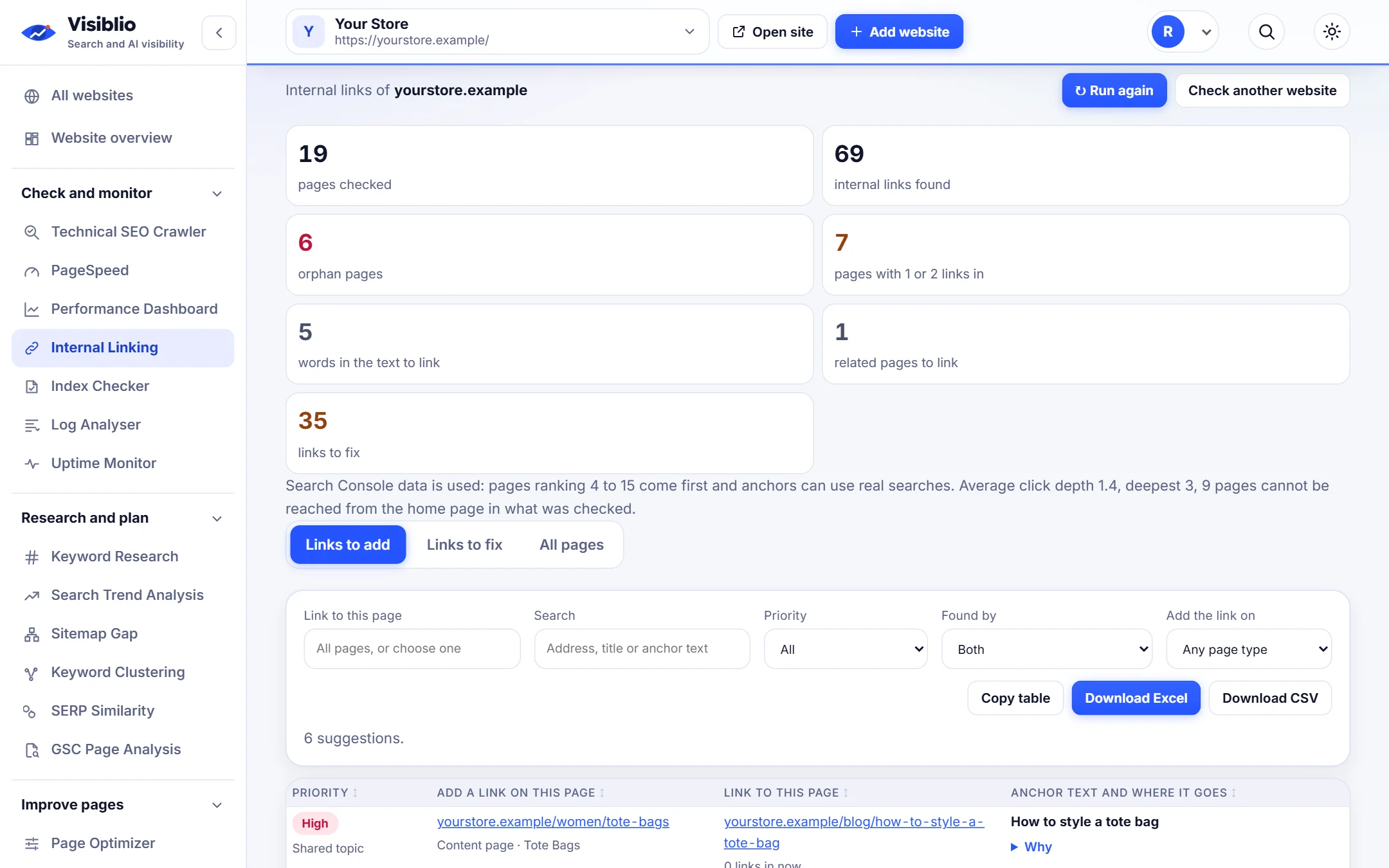Click the Technical SEO Crawler icon
This screenshot has height=868, width=1389.
[32, 232]
